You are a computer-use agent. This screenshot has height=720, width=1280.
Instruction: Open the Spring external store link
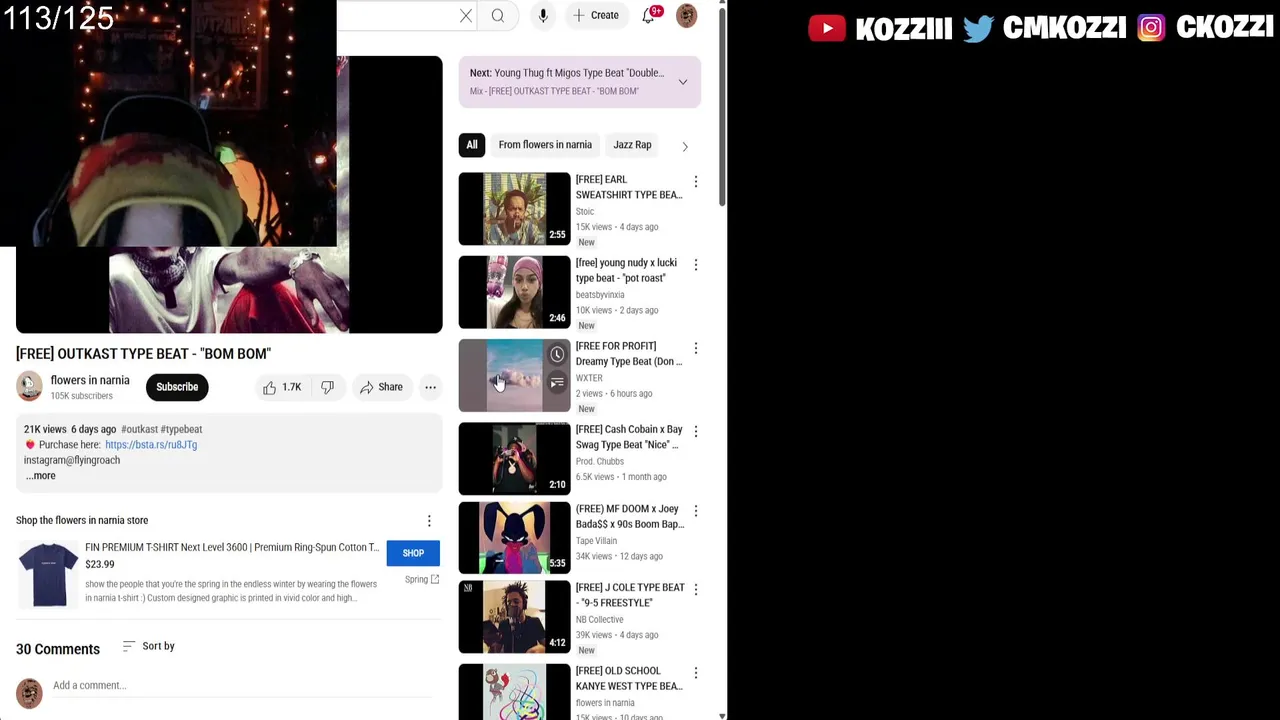pyautogui.click(x=422, y=579)
